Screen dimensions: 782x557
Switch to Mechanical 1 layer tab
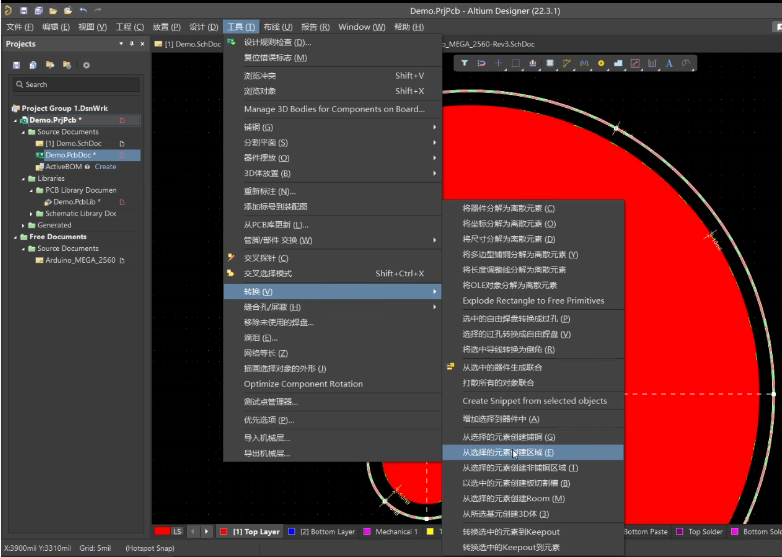pyautogui.click(x=391, y=532)
